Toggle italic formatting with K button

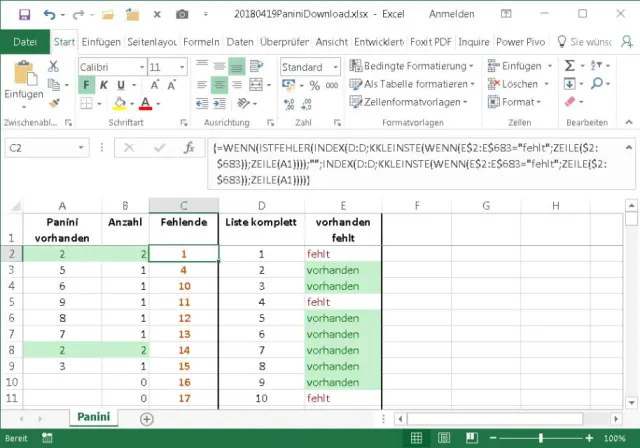105,85
